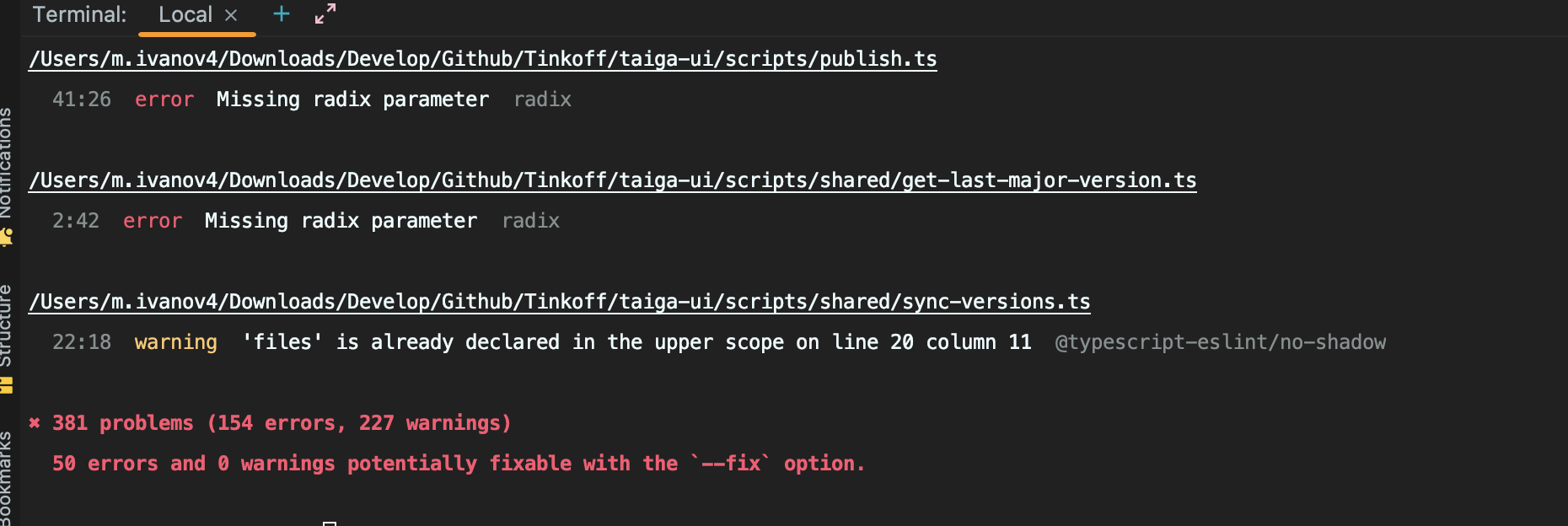Open a new terminal session with the plus icon
The image size is (1568, 526).
(x=281, y=14)
